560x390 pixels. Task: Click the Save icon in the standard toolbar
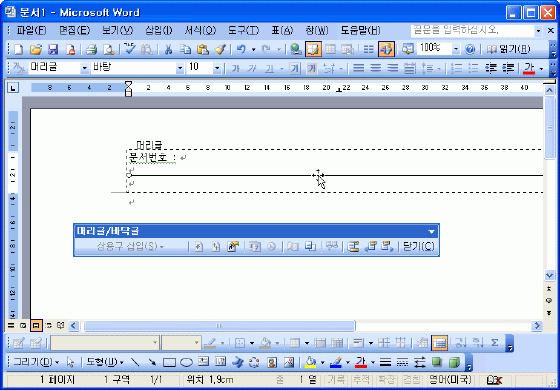tap(53, 49)
